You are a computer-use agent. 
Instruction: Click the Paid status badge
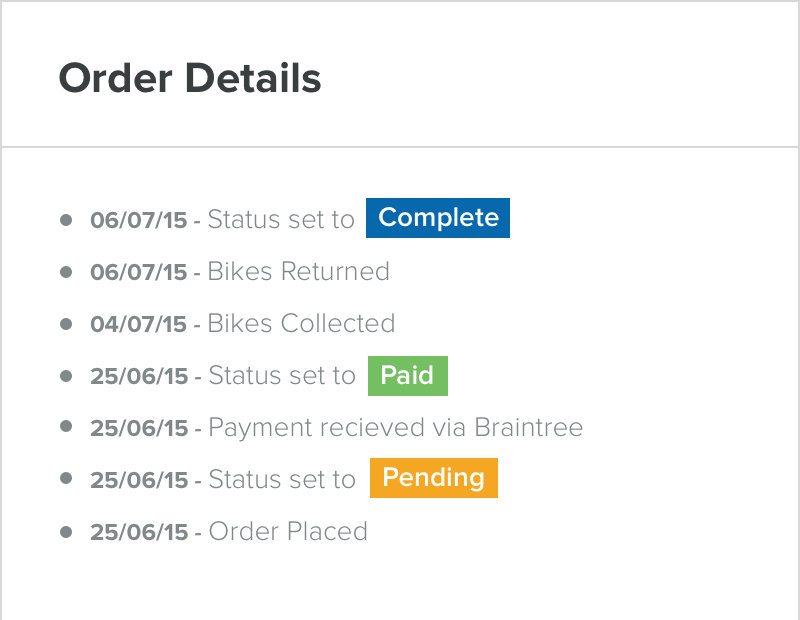point(407,376)
